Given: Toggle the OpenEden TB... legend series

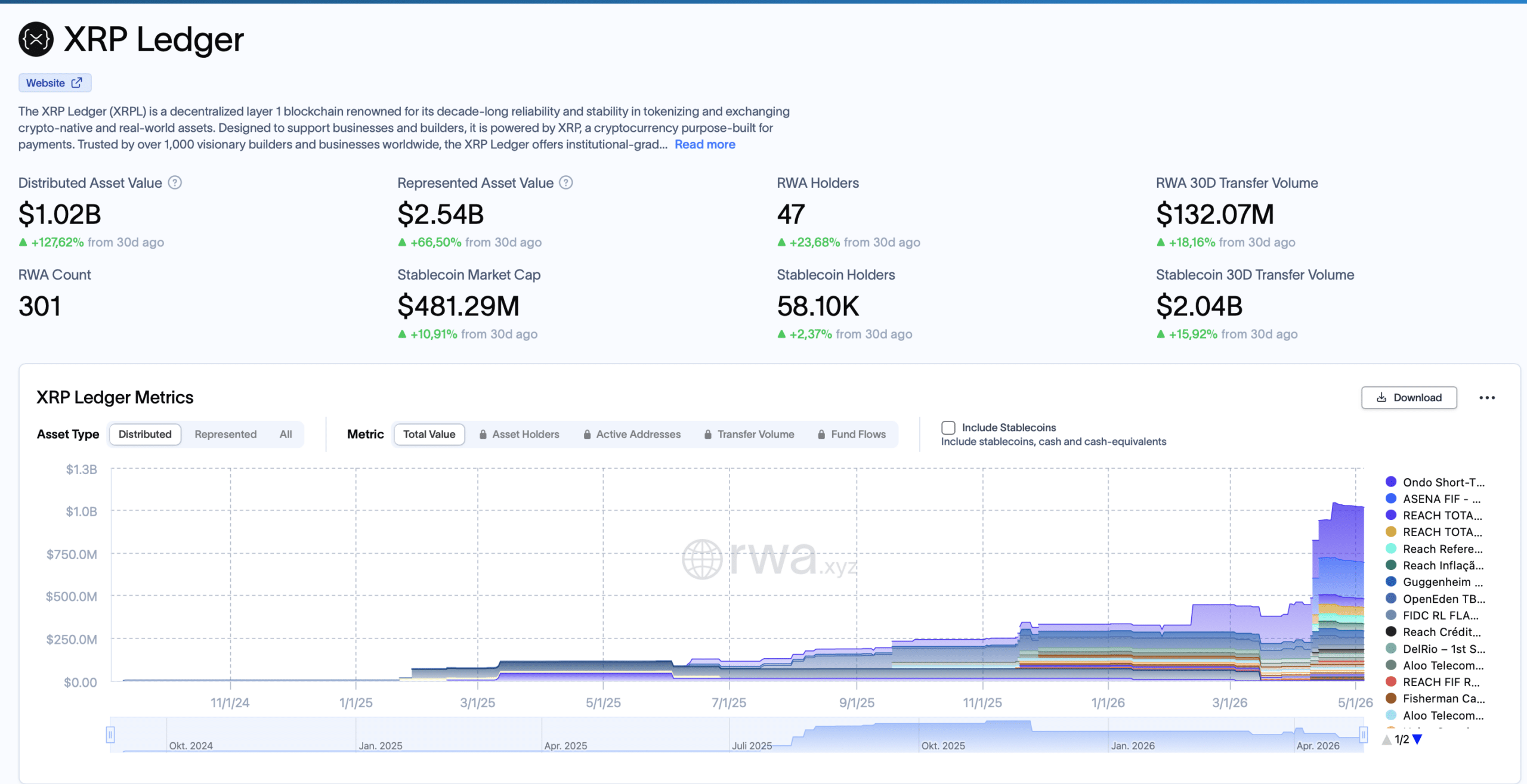Looking at the screenshot, I should click(1436, 599).
